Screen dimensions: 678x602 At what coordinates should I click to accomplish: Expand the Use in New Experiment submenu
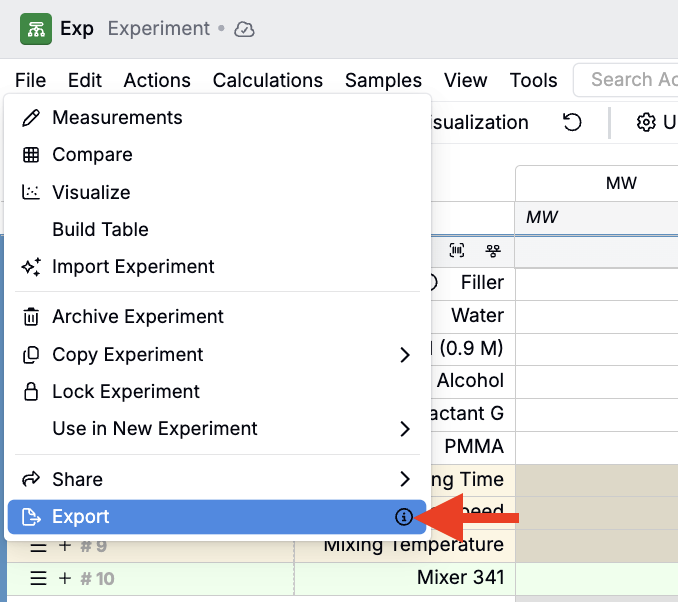[x=405, y=429]
